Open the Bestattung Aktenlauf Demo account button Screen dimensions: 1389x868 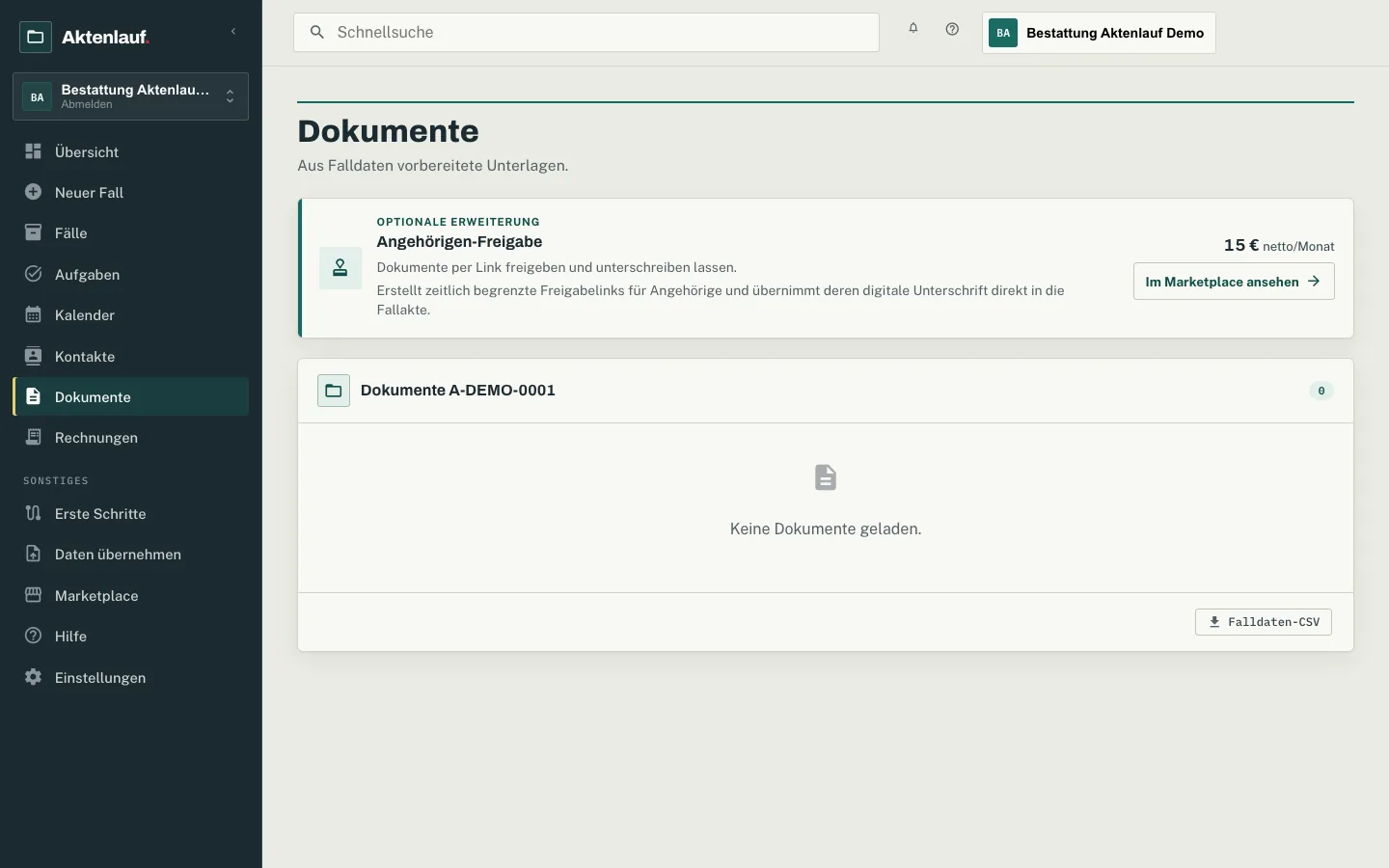click(x=1099, y=33)
